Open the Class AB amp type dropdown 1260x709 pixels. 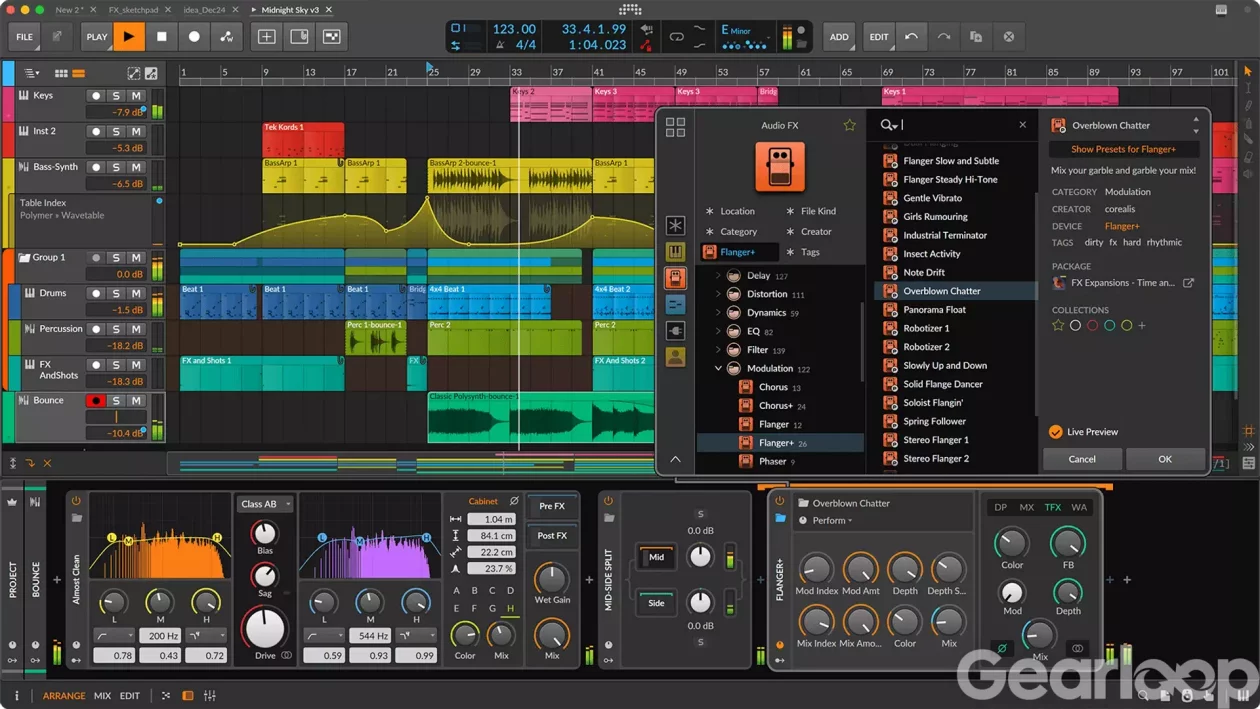click(265, 504)
